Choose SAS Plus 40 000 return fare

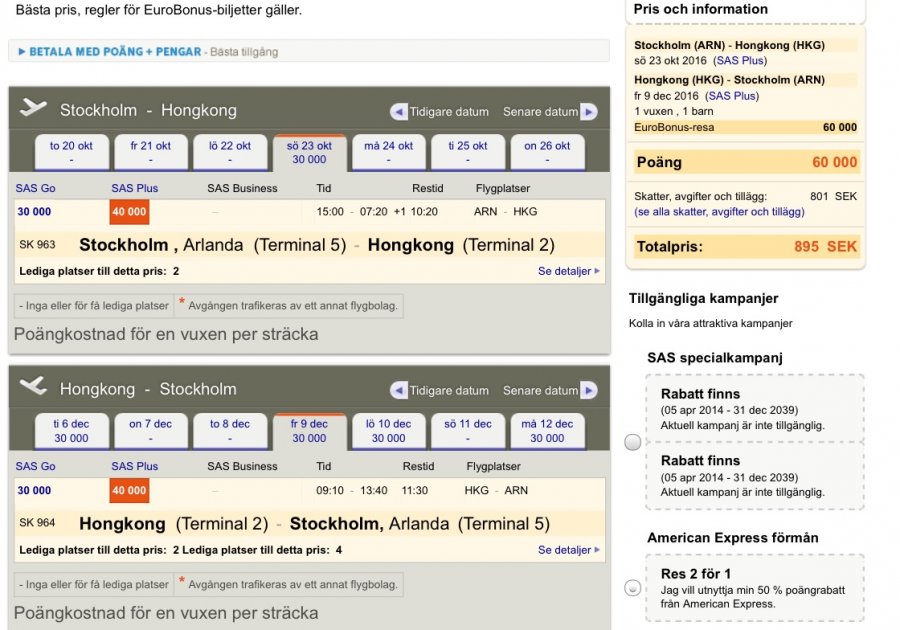(x=129, y=491)
